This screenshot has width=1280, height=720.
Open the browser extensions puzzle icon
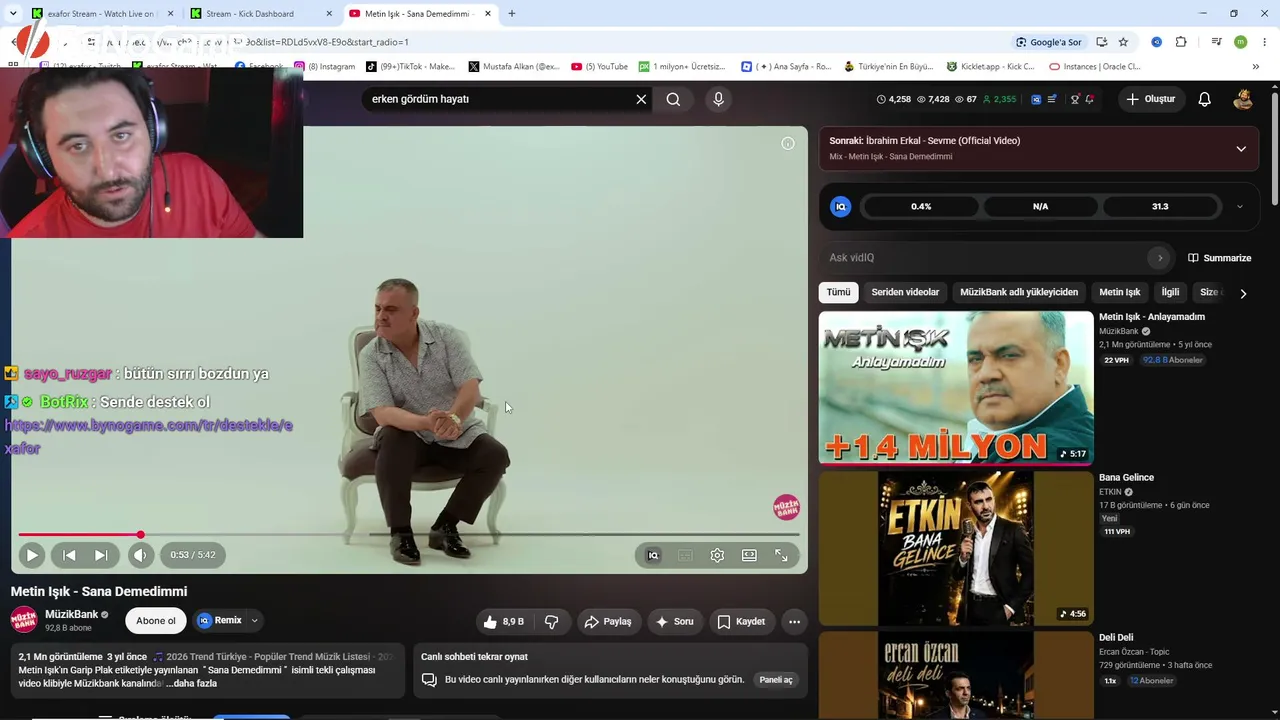(1181, 42)
